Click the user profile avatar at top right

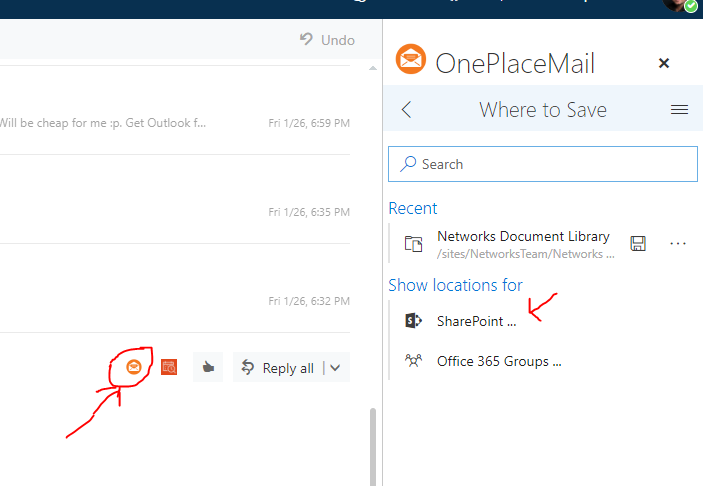pyautogui.click(x=680, y=4)
